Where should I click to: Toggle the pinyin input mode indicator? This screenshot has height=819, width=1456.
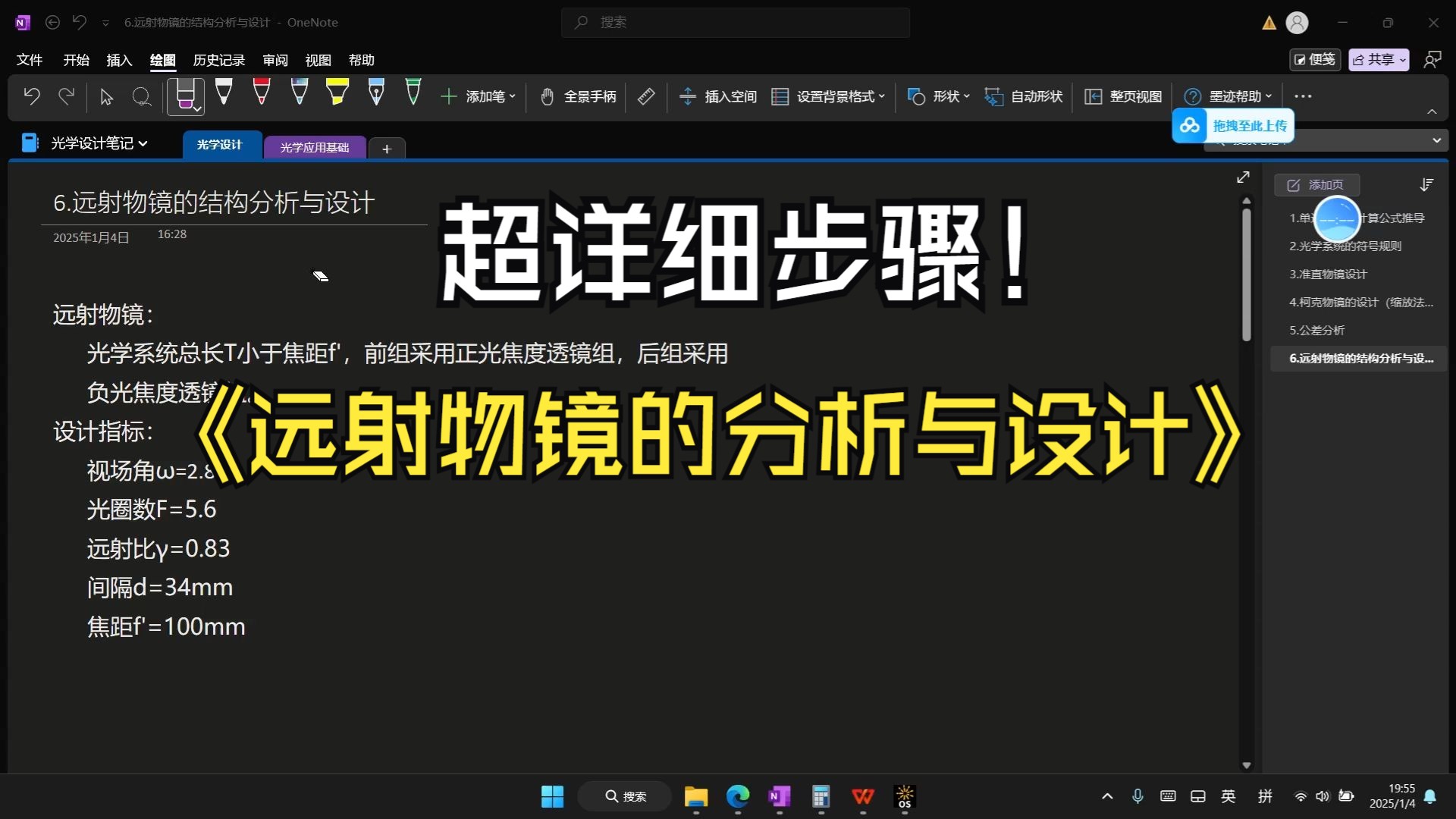pos(1265,796)
